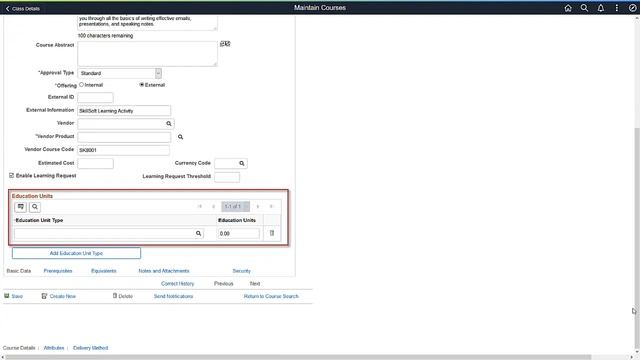The width and height of the screenshot is (640, 360).
Task: Click the Education Units value field
Action: point(238,233)
